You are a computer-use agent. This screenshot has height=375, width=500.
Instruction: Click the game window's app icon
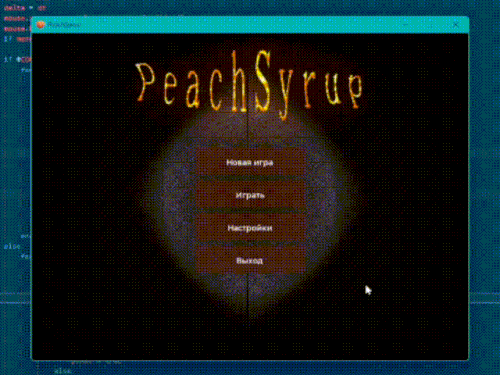[41, 25]
